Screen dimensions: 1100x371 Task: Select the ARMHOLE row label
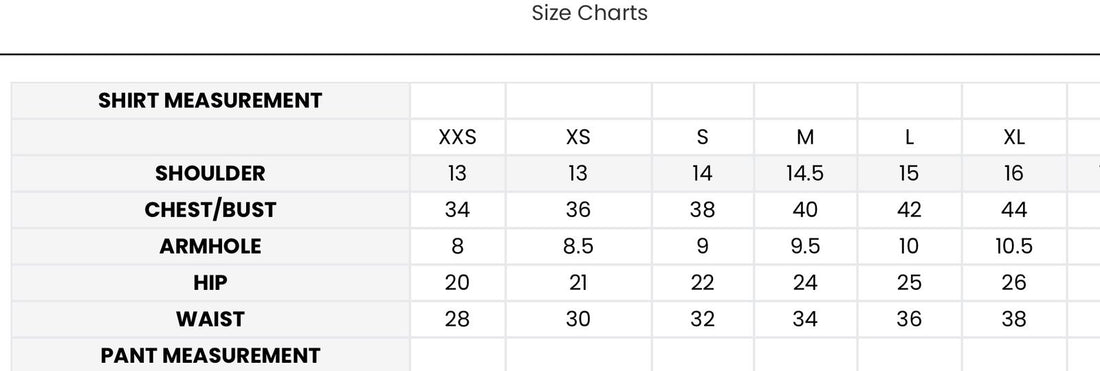tap(210, 246)
